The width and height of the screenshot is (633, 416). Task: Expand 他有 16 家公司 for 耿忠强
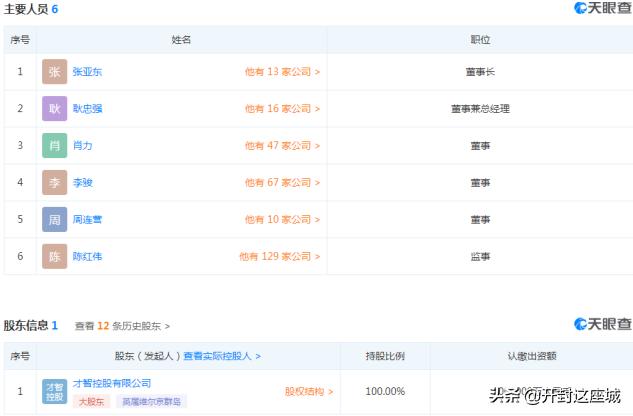click(x=282, y=108)
